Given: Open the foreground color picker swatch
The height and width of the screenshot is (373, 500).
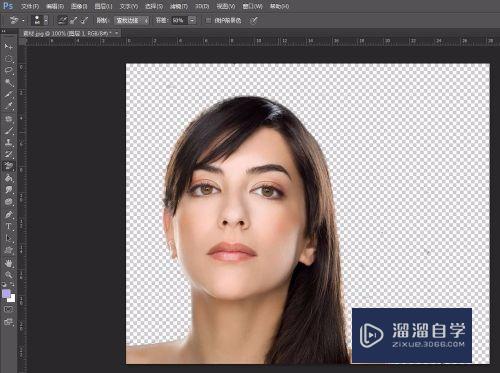Looking at the screenshot, I should click(6, 294).
